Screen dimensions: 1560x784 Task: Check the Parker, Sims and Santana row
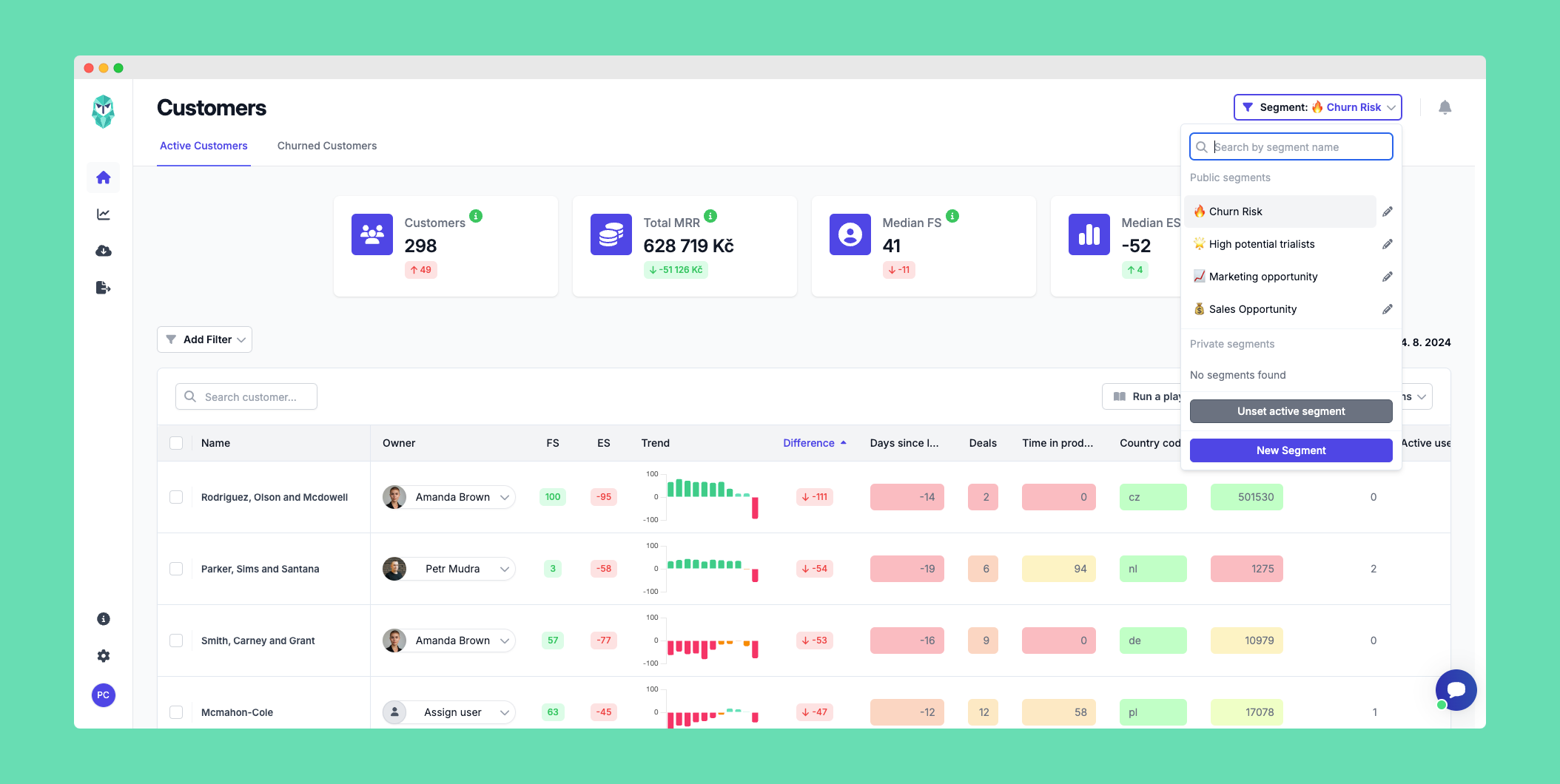(176, 568)
